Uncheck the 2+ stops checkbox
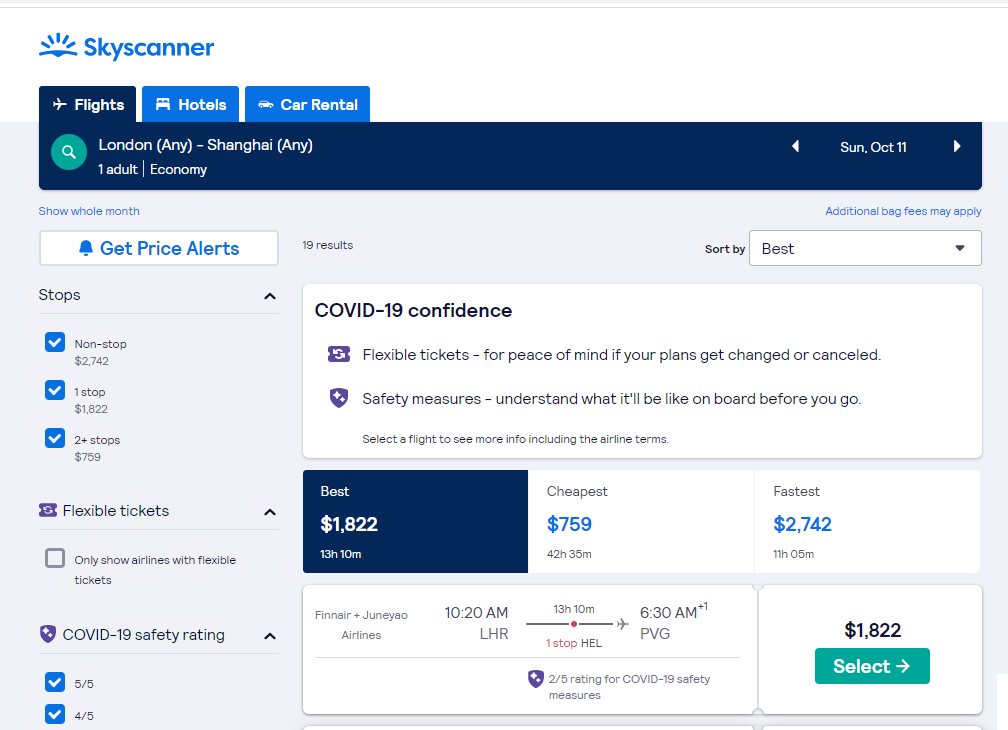The image size is (1008, 730). pyautogui.click(x=55, y=438)
